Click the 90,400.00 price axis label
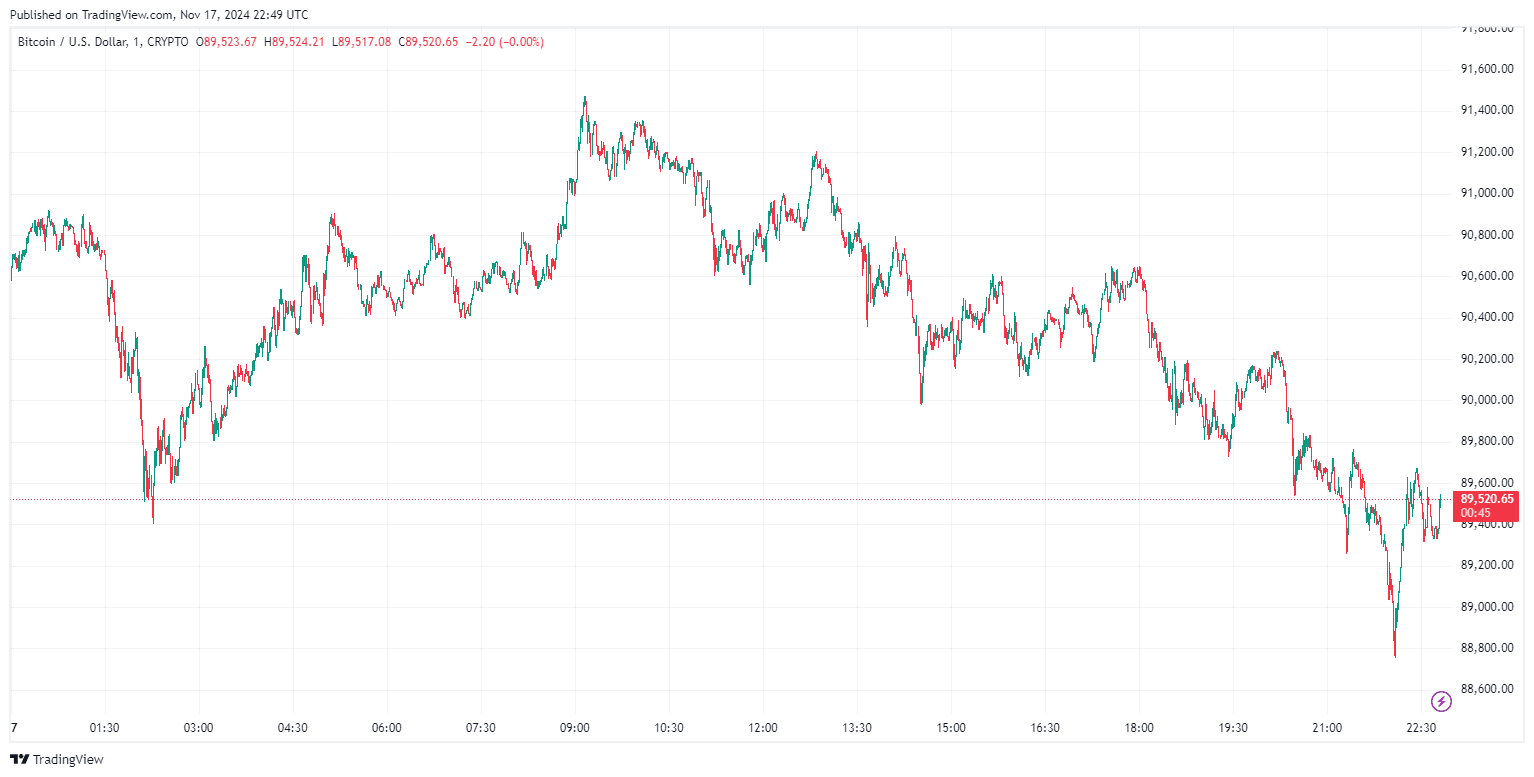 [x=1487, y=317]
